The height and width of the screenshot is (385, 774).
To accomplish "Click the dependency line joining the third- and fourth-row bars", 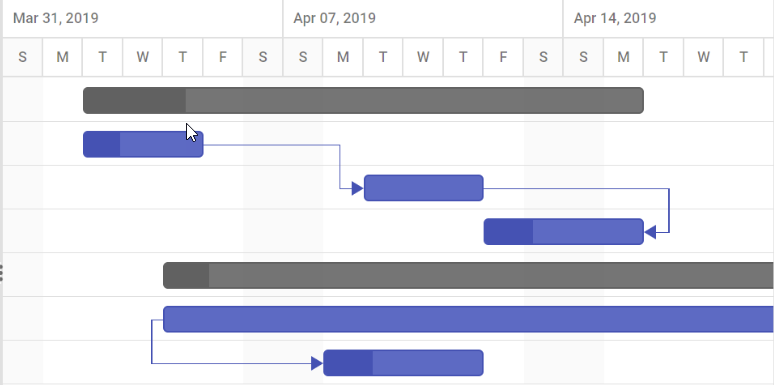I will click(669, 210).
